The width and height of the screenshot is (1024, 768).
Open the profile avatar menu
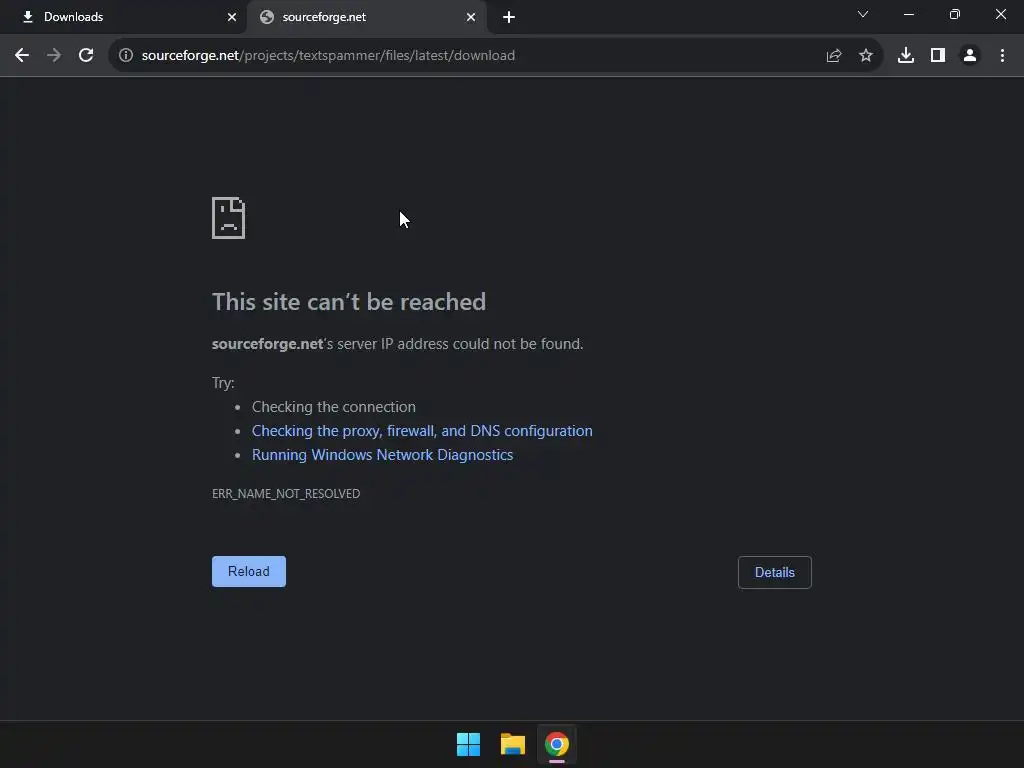(970, 56)
